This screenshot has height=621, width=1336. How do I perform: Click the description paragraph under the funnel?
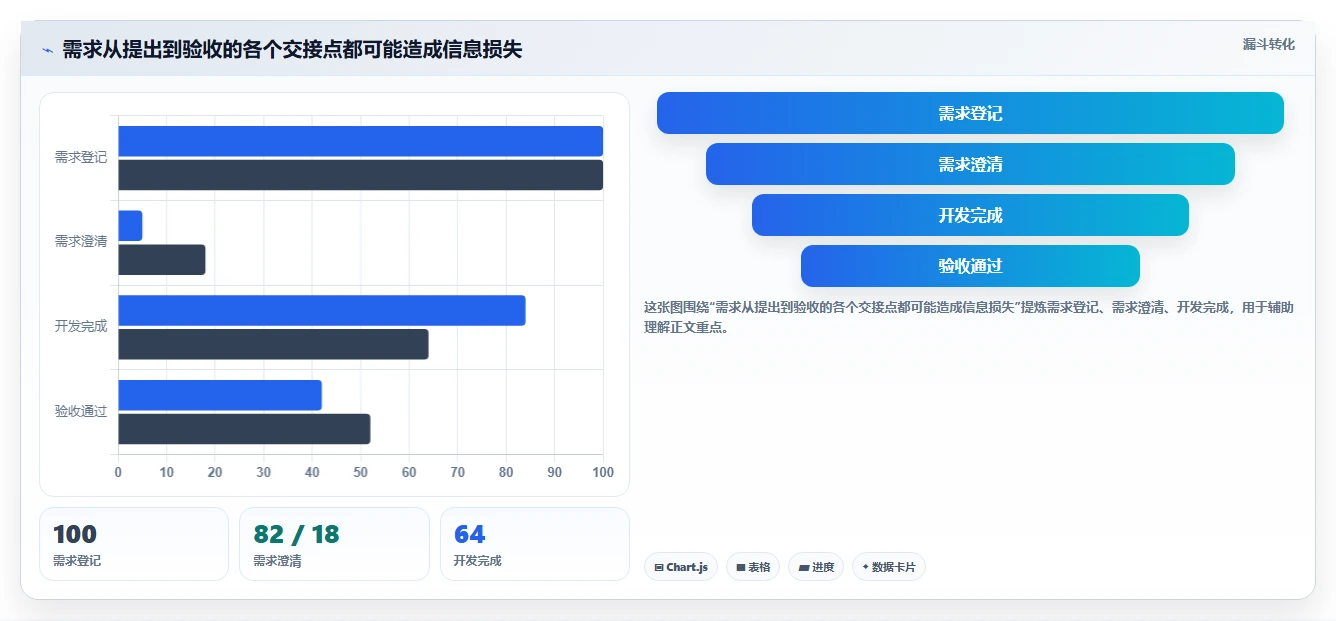969,317
